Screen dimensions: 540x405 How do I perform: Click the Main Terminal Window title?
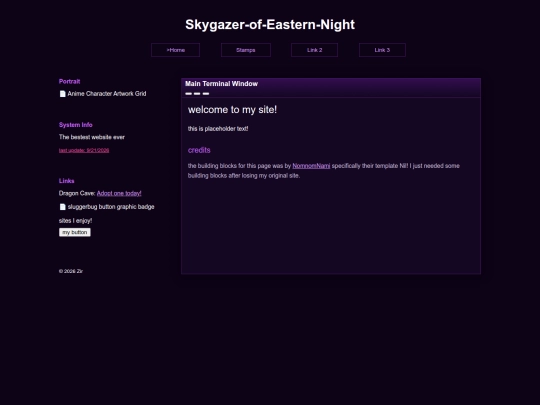[x=221, y=84]
